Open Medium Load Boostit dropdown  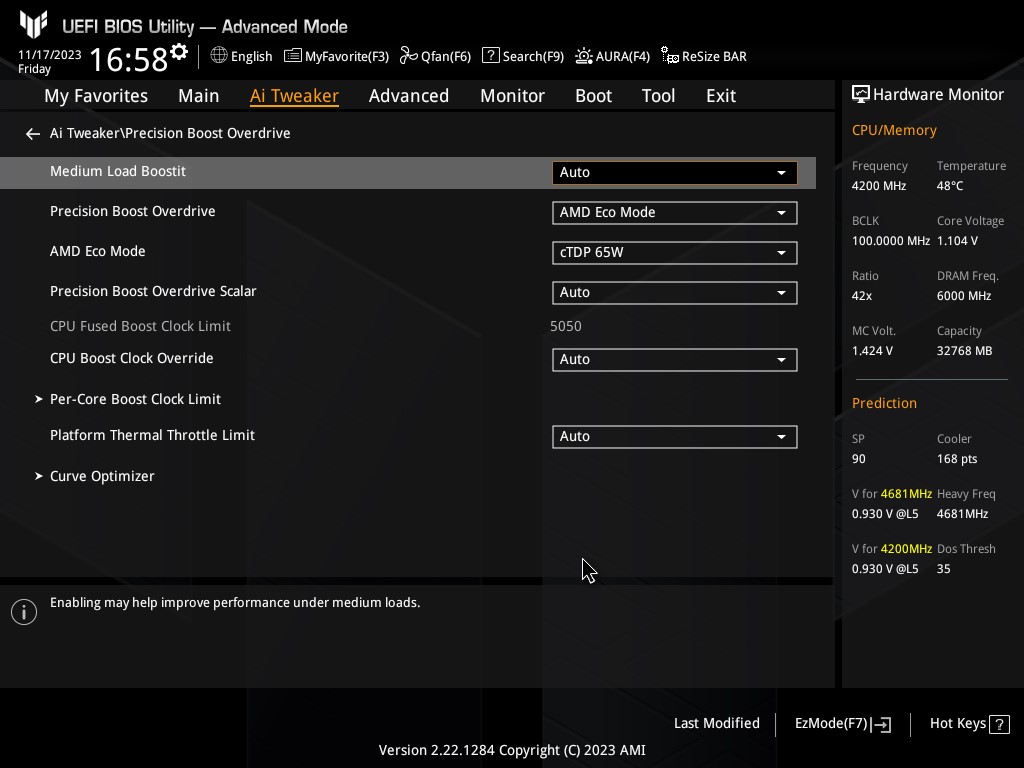[675, 172]
